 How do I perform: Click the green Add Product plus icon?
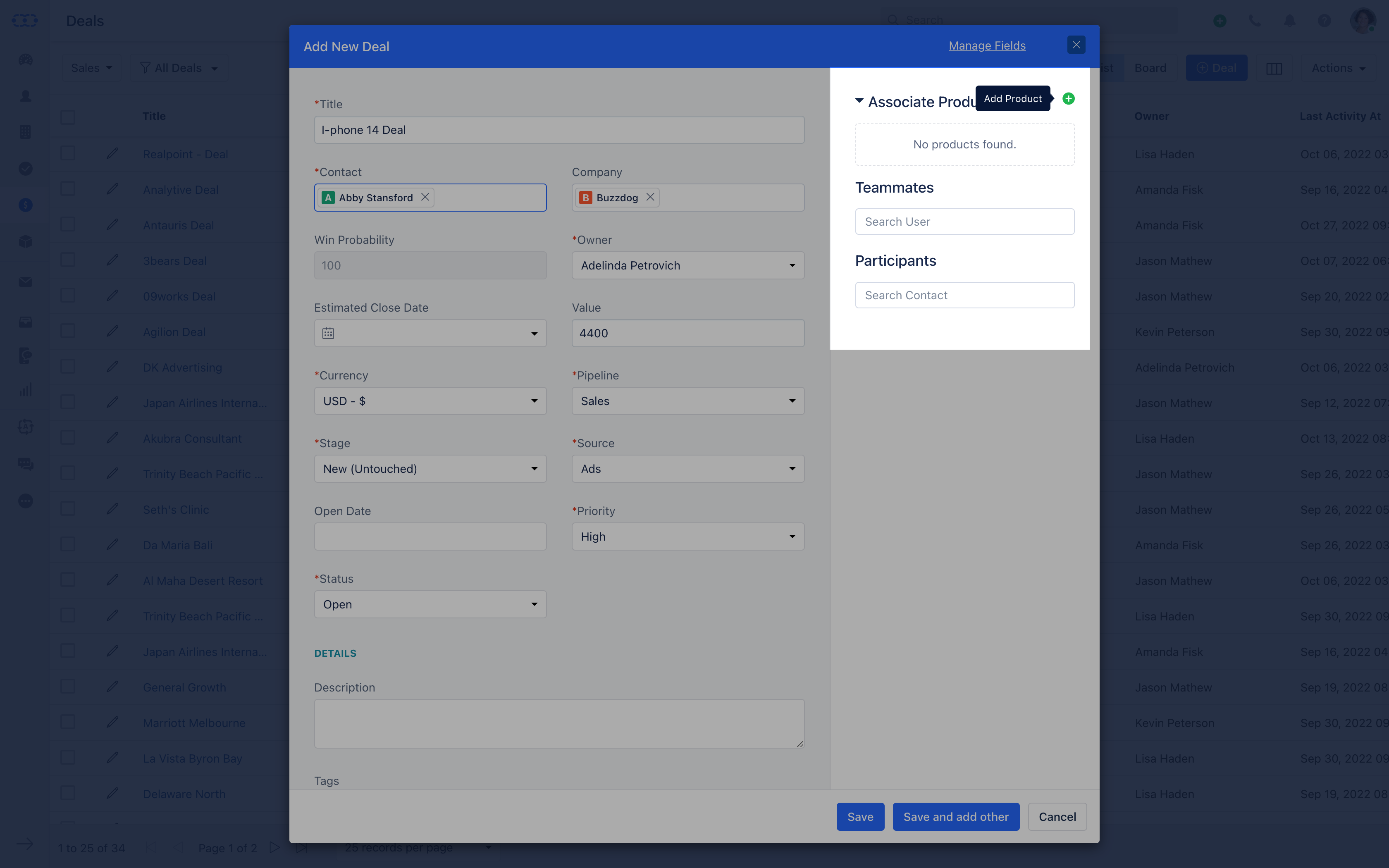click(x=1068, y=99)
